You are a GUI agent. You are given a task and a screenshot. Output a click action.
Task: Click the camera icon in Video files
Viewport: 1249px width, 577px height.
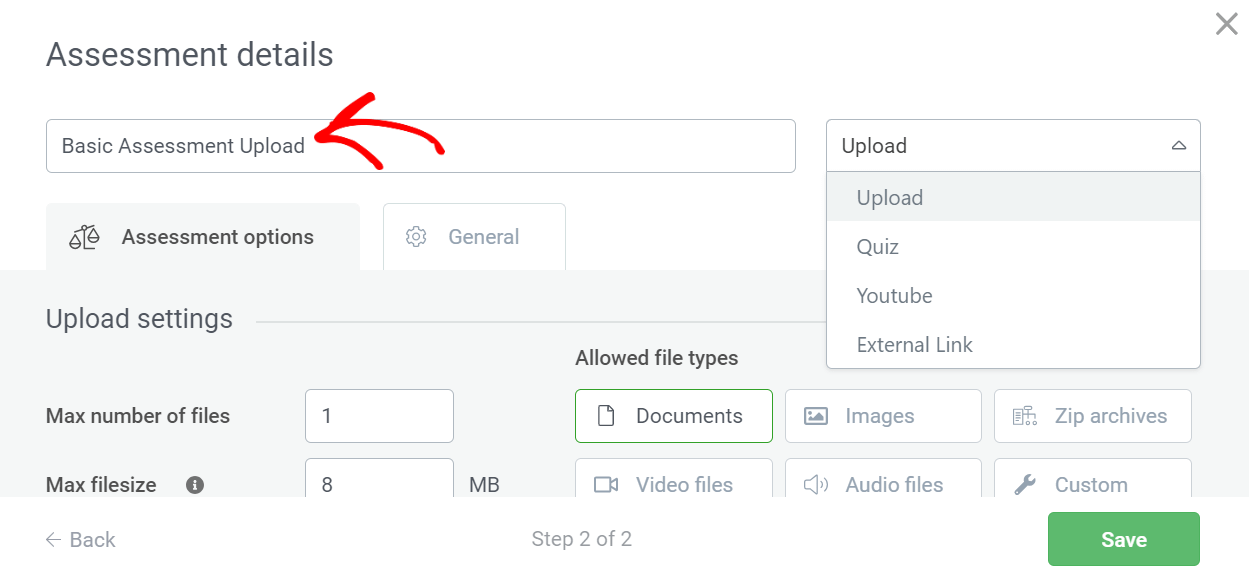click(606, 485)
